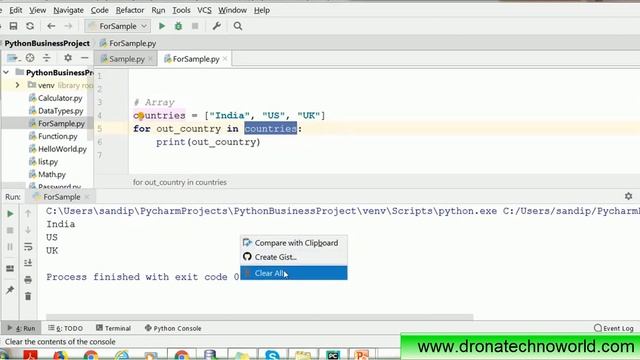Viewport: 640px width, 360px height.
Task: Open the Edit menu
Action: (16, 10)
